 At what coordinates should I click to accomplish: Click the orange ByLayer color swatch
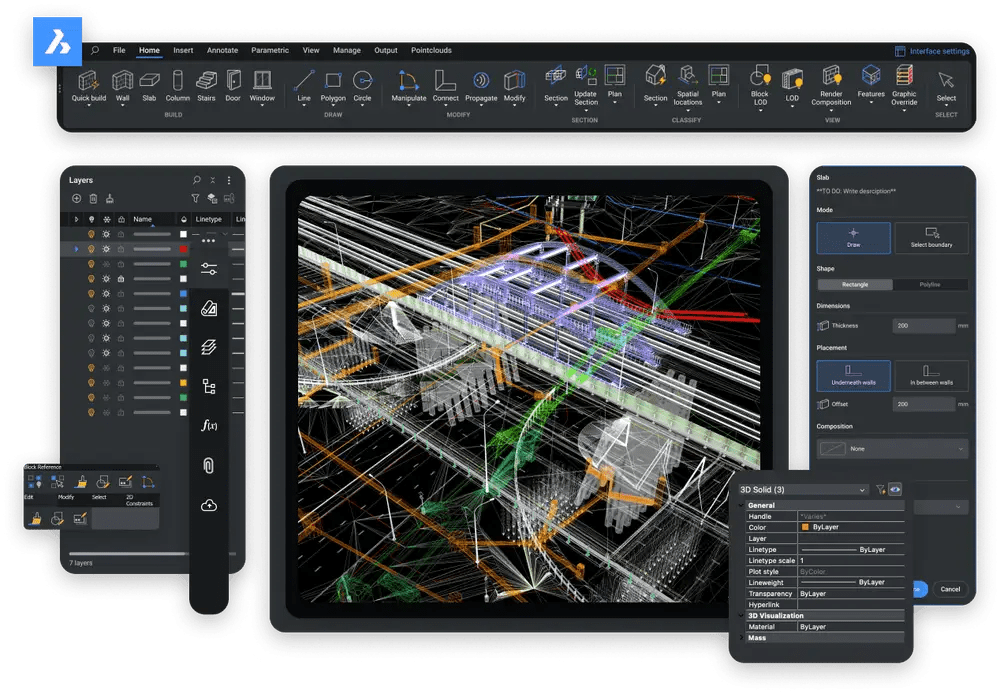pyautogui.click(x=805, y=527)
